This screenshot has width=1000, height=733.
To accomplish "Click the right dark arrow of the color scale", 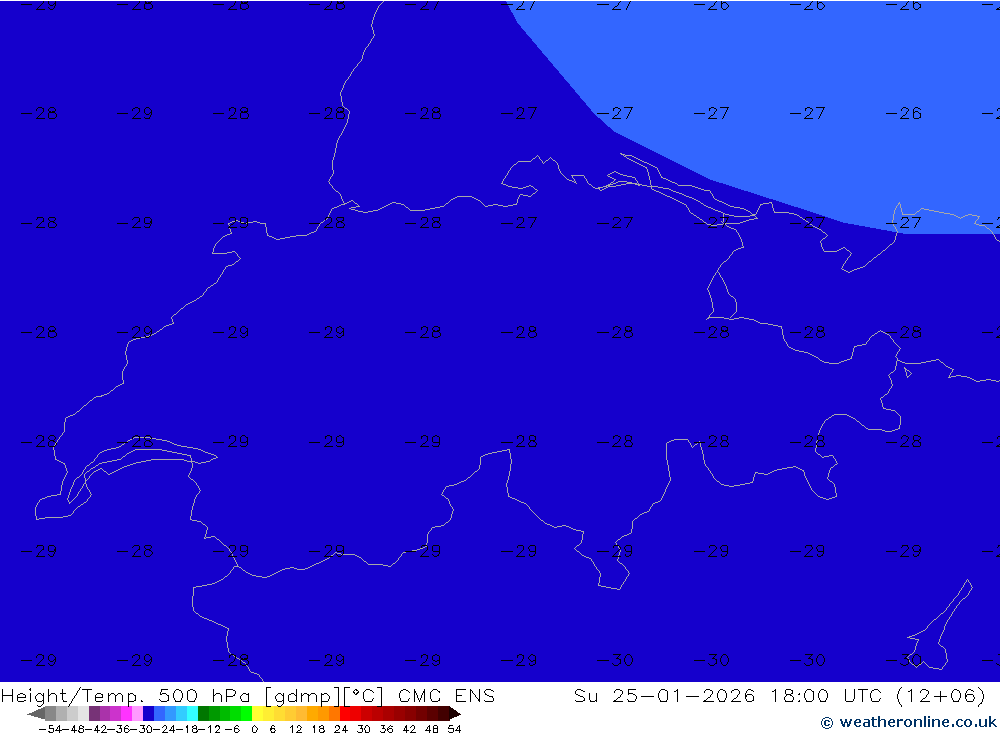I will tap(455, 713).
